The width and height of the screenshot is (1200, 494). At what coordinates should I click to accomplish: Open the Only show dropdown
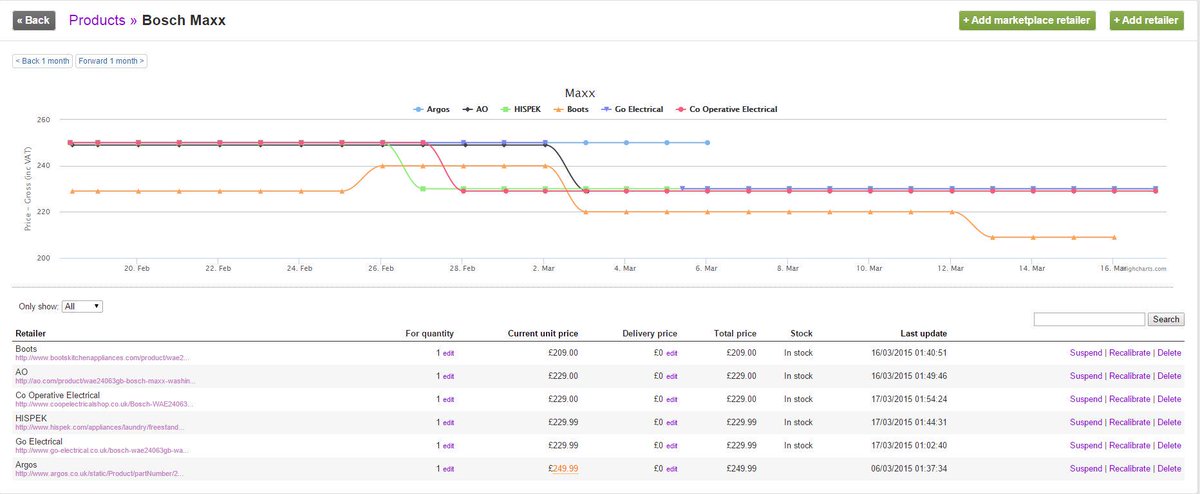click(82, 307)
